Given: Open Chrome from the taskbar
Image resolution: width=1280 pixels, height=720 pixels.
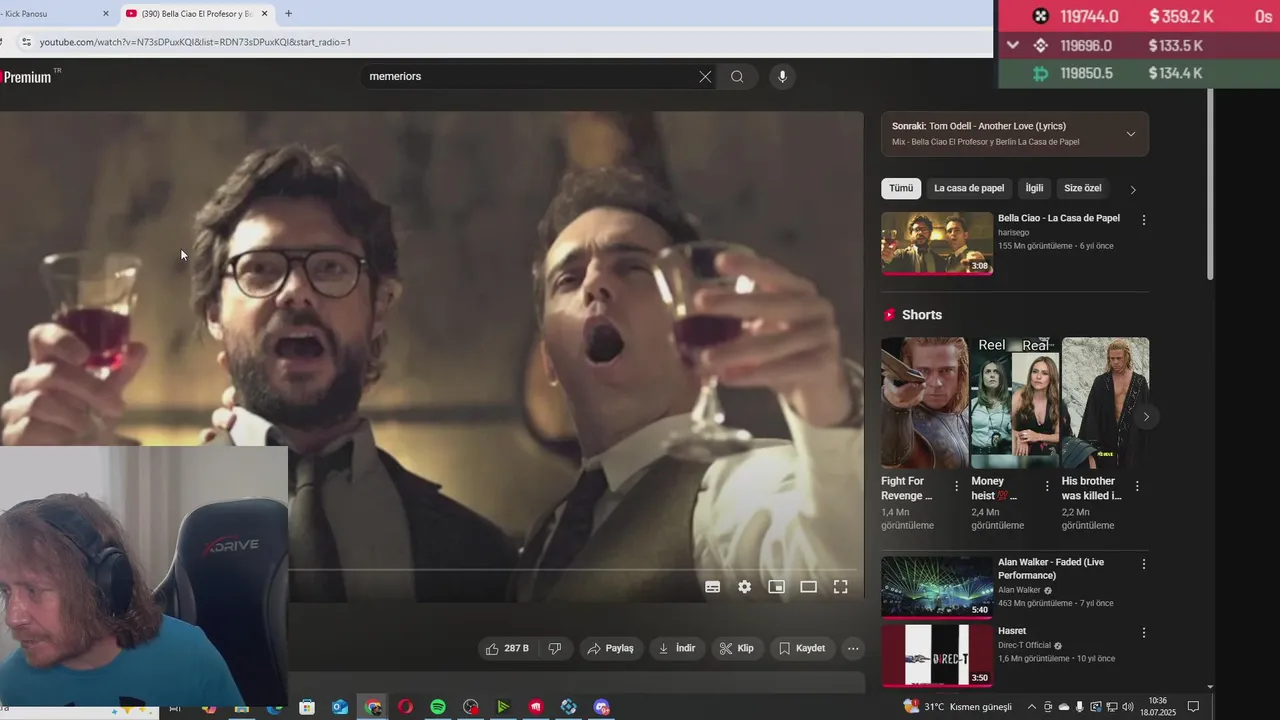Looking at the screenshot, I should point(373,707).
